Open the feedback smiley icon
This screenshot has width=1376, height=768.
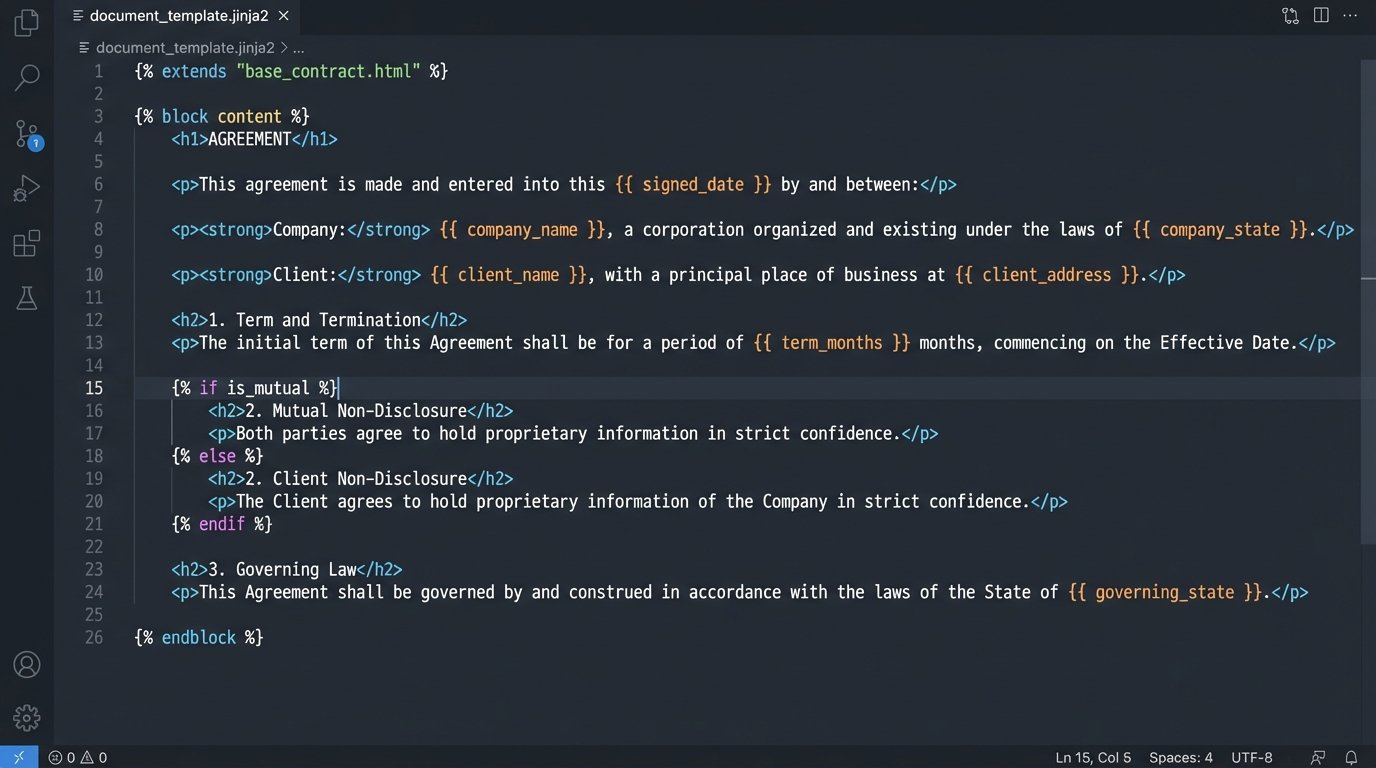tap(1317, 757)
